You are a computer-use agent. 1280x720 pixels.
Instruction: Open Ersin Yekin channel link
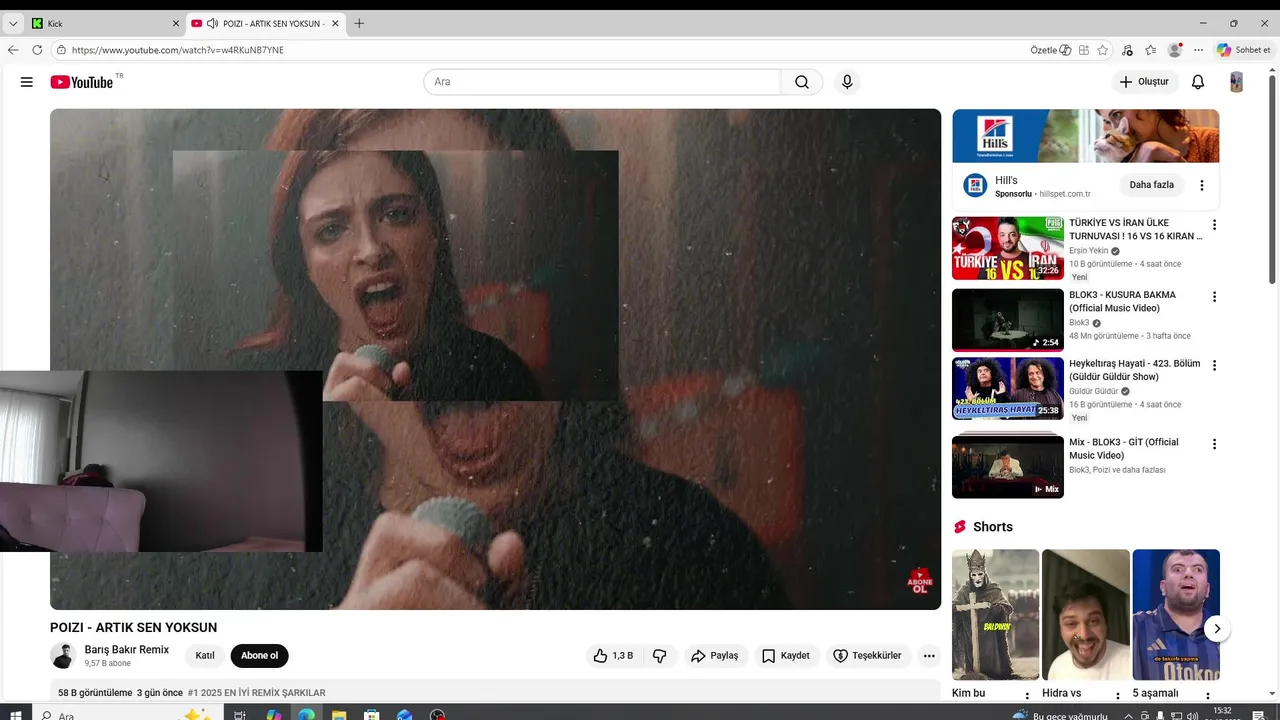click(1089, 251)
